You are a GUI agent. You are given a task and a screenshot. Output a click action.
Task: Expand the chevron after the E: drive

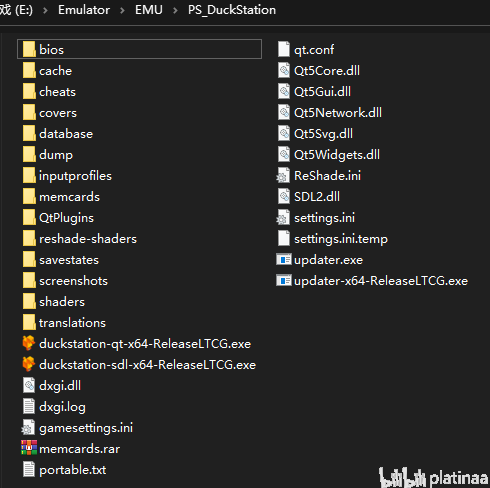coord(45,11)
